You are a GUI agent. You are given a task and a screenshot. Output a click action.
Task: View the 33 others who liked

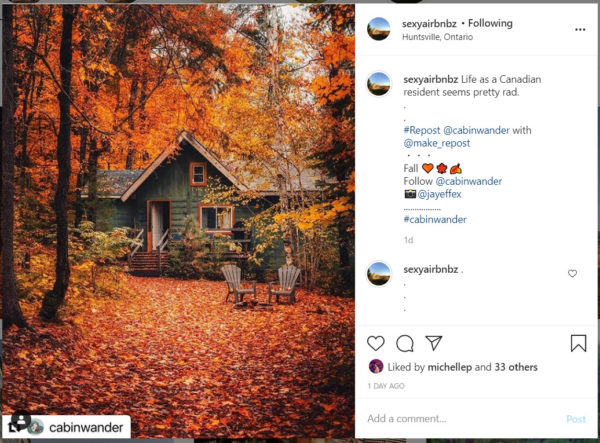tap(516, 367)
